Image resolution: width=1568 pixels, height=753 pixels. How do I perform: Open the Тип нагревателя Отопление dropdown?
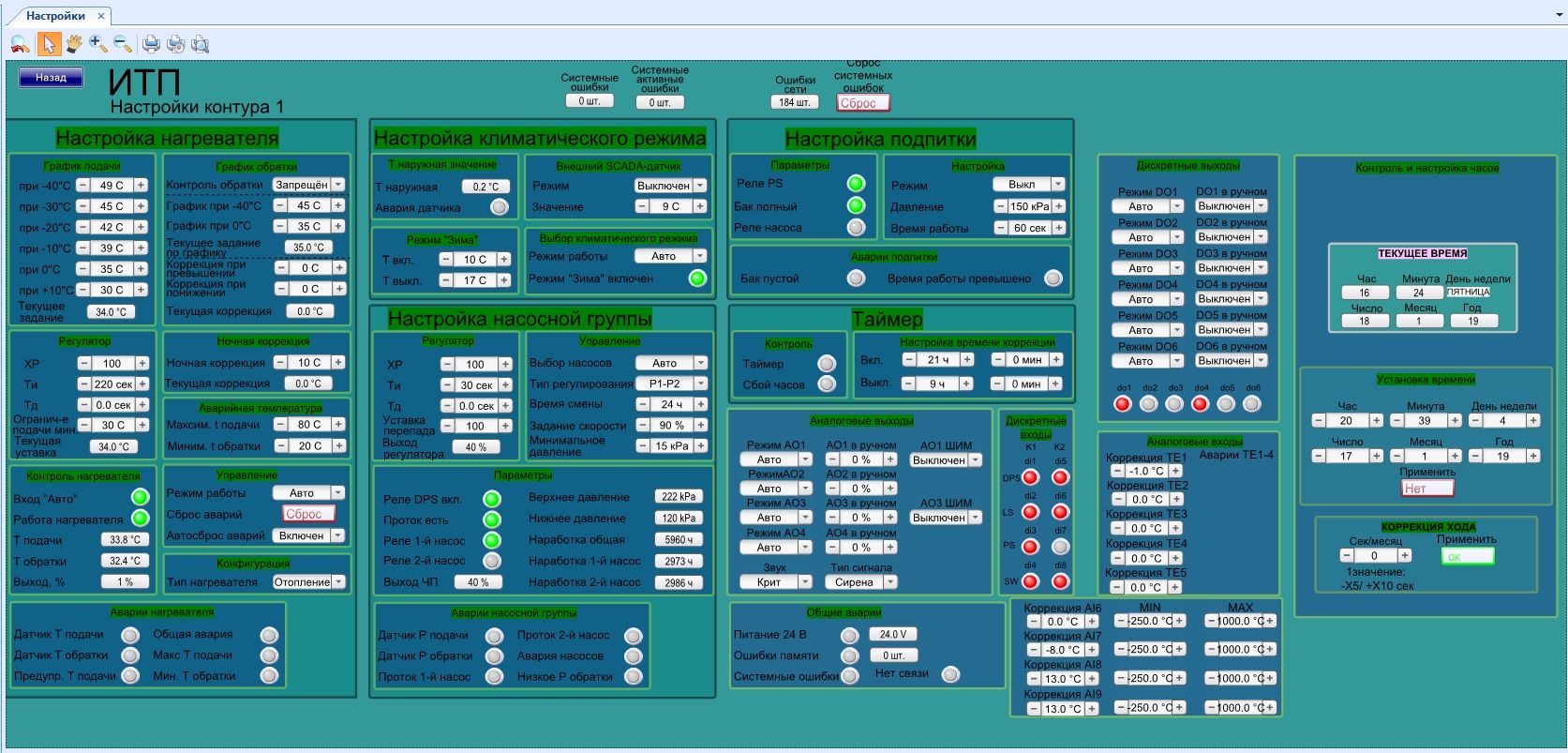tap(338, 582)
